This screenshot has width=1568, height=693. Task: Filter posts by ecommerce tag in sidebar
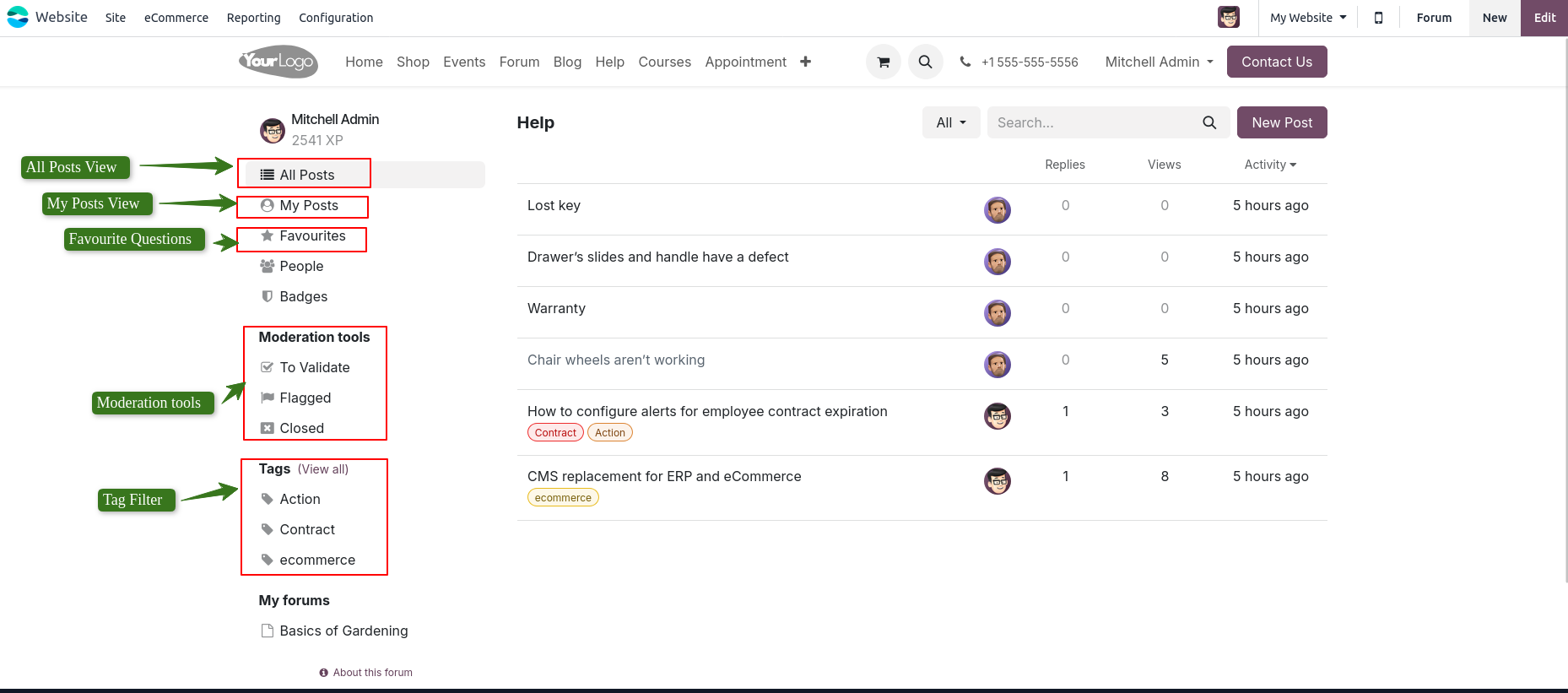pyautogui.click(x=316, y=560)
